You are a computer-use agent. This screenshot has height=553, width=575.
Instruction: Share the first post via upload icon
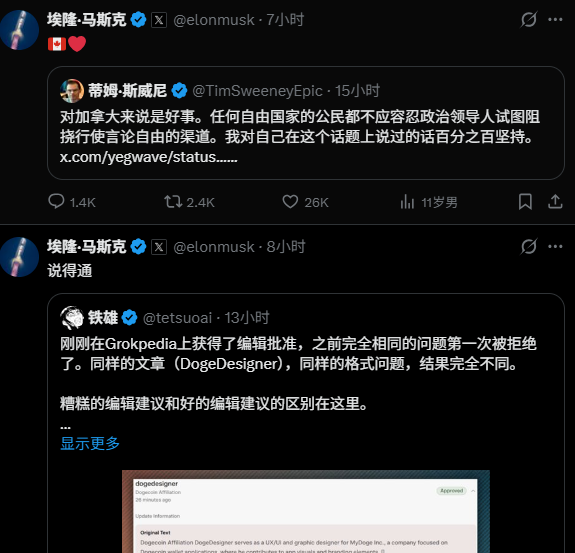point(555,201)
